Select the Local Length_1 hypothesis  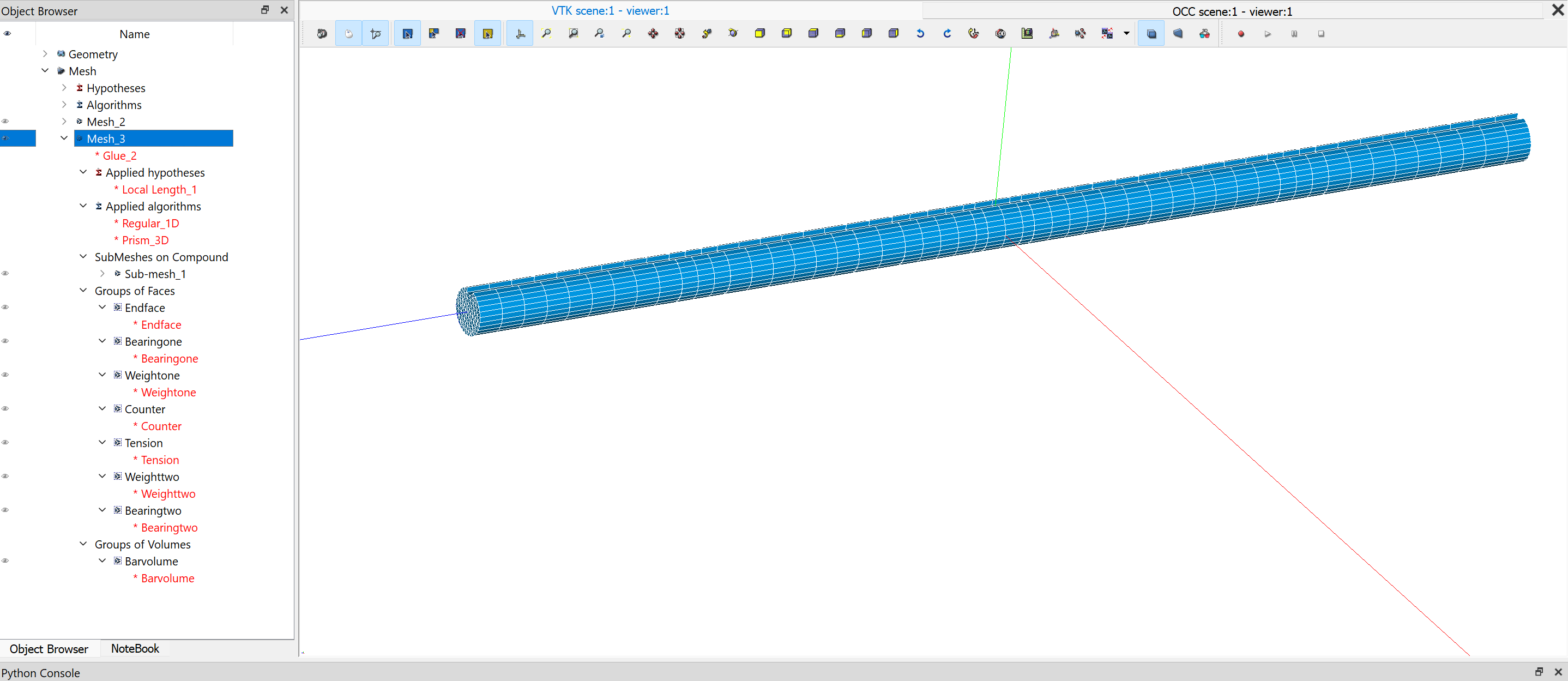[159, 190]
